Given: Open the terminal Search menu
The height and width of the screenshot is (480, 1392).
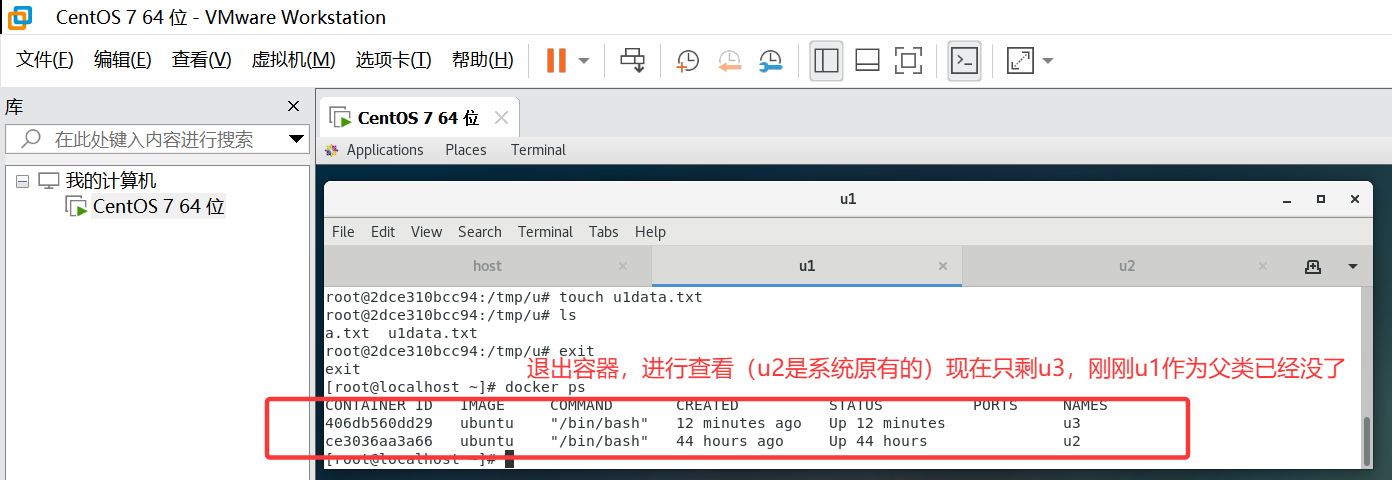Looking at the screenshot, I should (x=480, y=232).
